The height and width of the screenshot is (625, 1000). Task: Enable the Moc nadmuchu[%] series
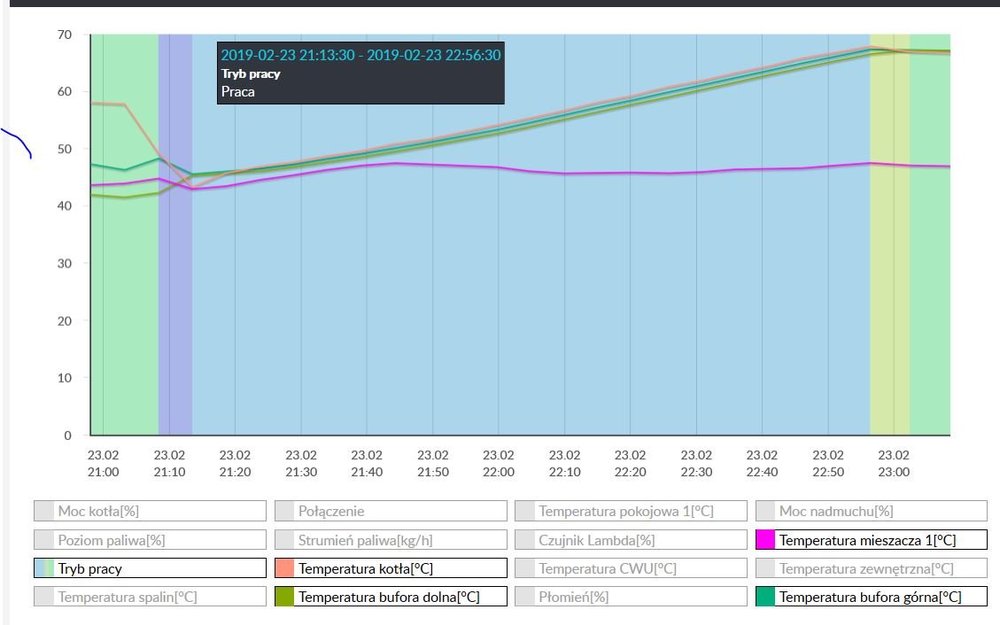(x=871, y=511)
